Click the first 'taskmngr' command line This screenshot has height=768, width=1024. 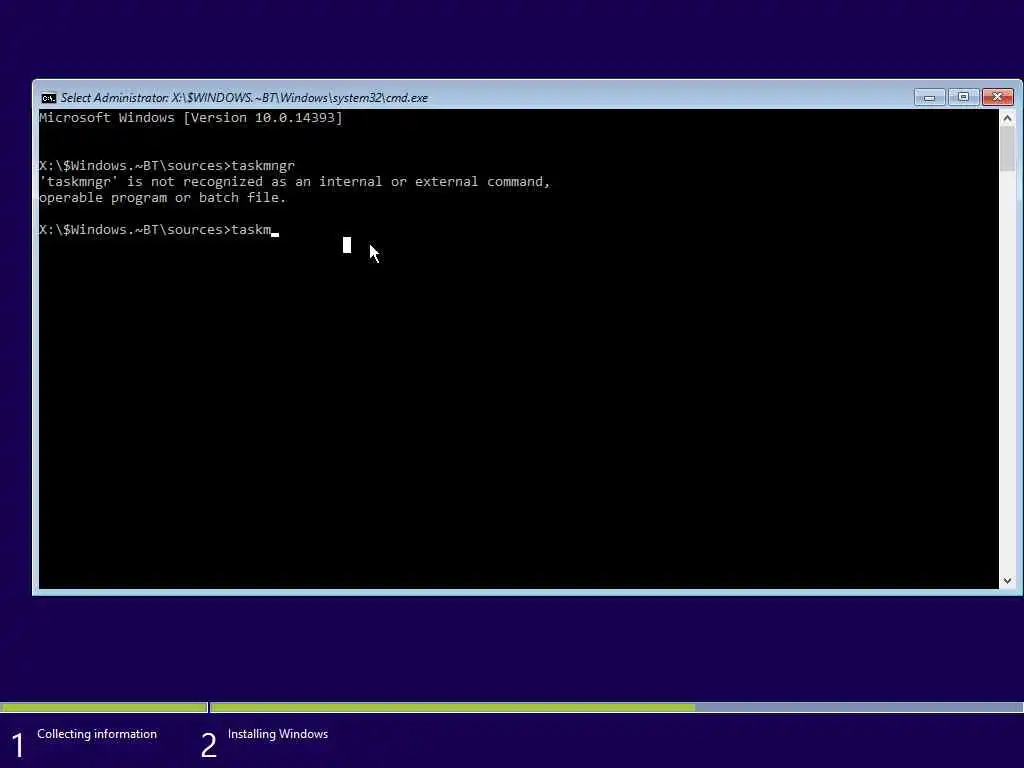point(167,165)
